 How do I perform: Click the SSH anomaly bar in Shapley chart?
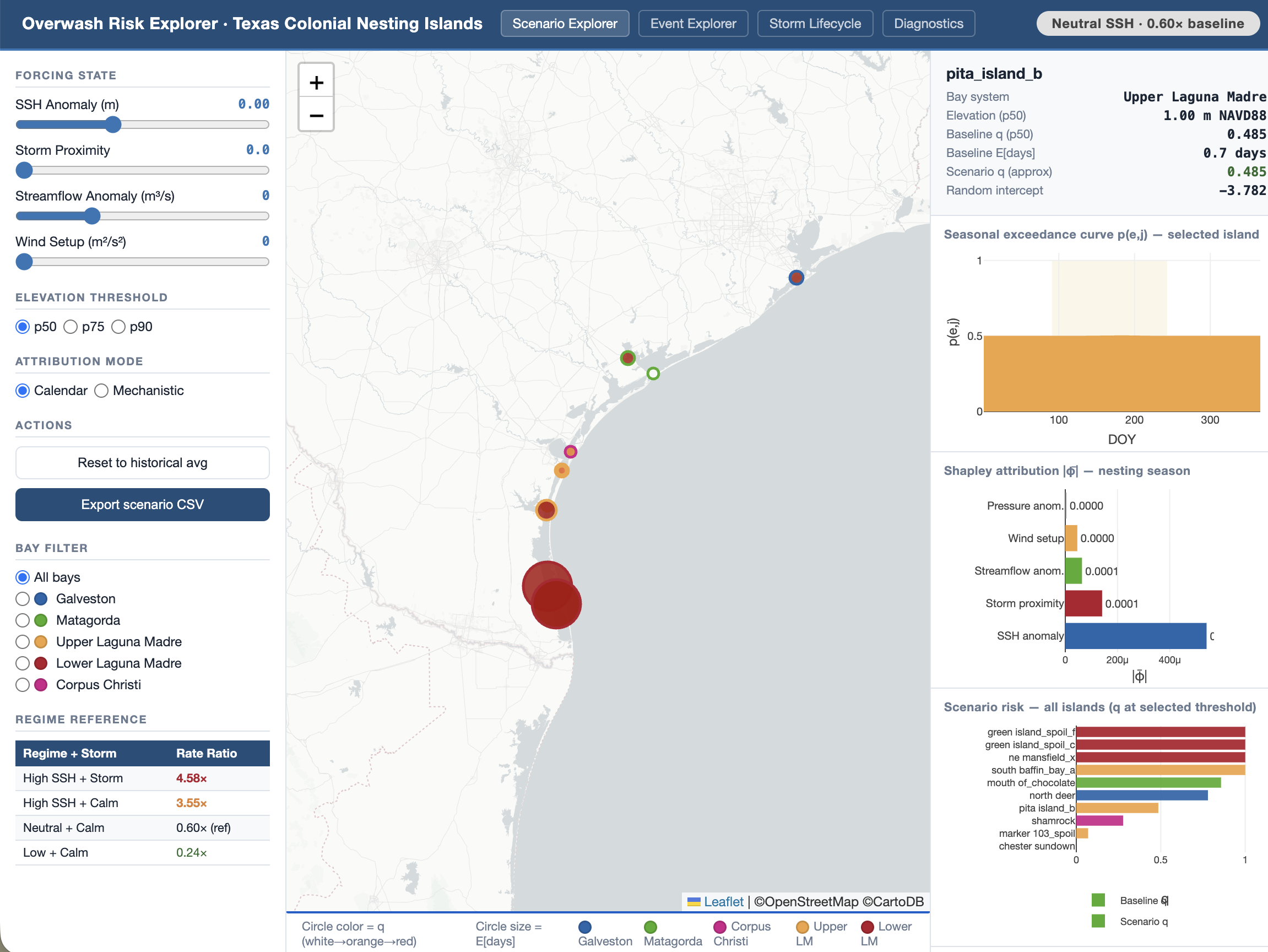(1136, 636)
